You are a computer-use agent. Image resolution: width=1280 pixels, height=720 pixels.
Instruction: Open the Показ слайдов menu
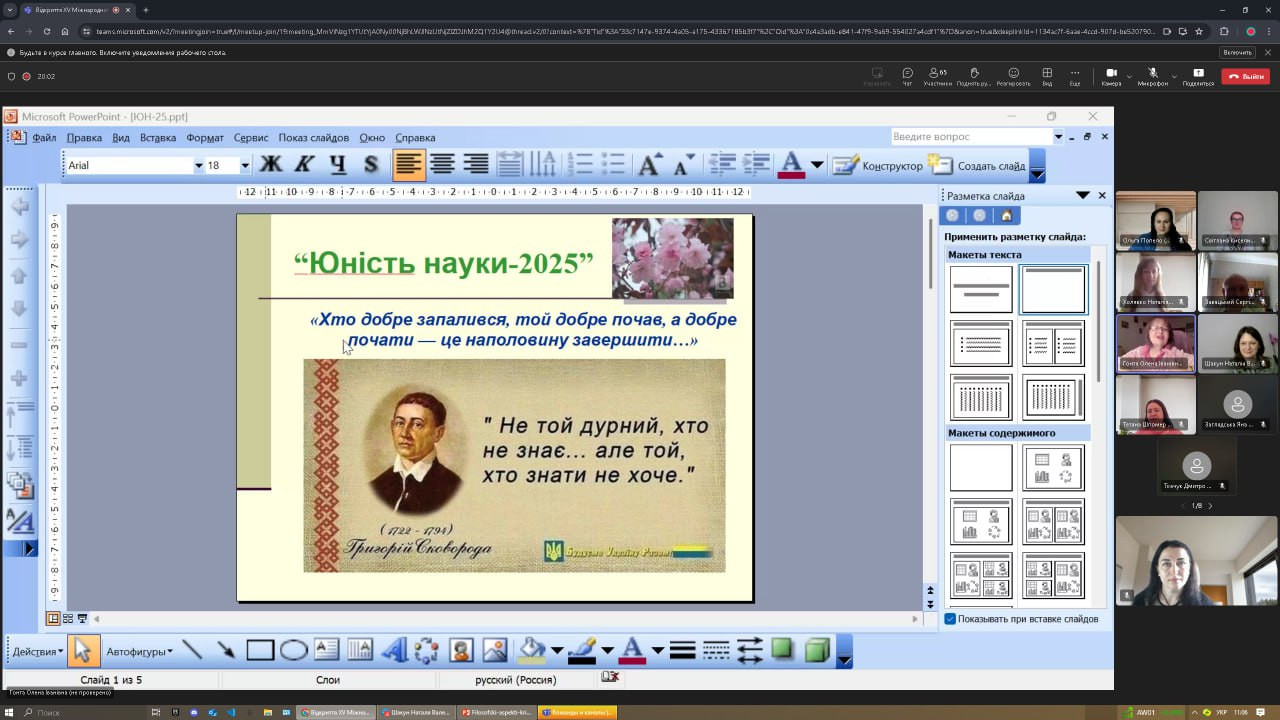[313, 138]
